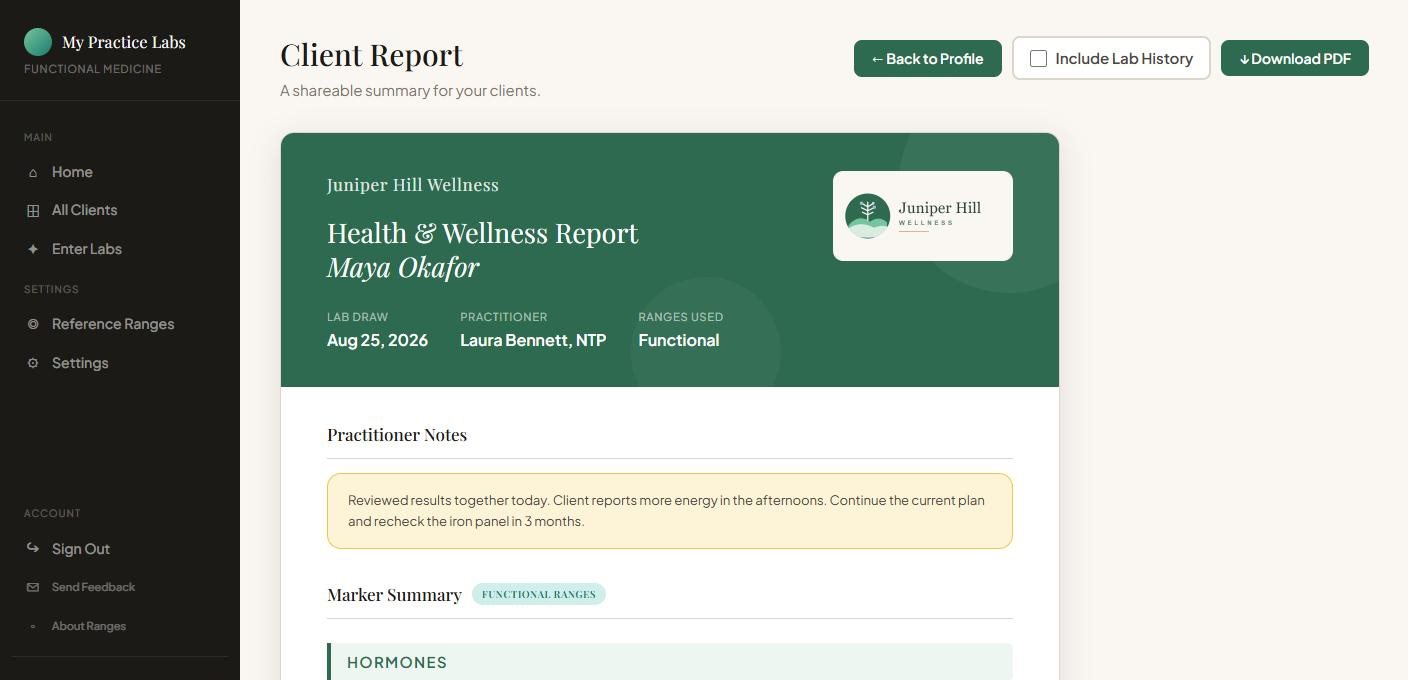
Task: Click the client name Maya Okafor
Action: 403,268
